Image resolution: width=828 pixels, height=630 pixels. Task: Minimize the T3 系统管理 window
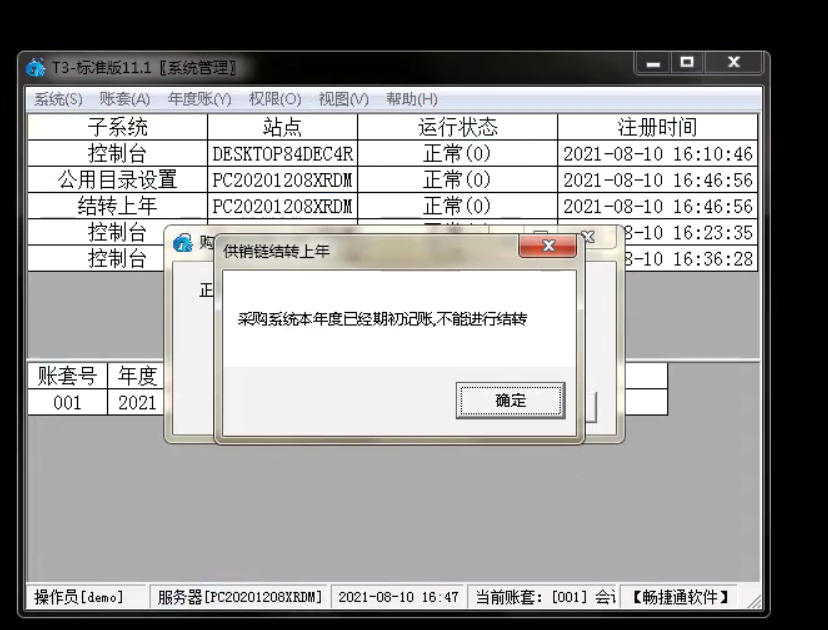(653, 63)
